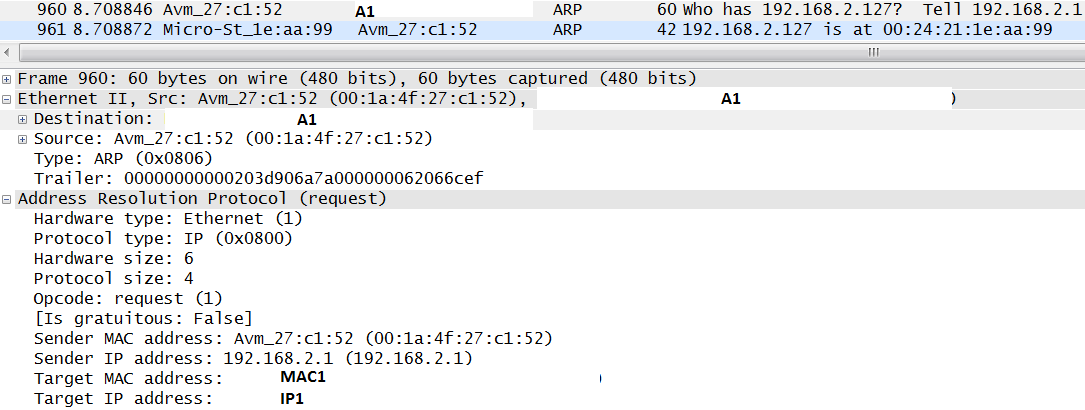The width and height of the screenshot is (1085, 410).
Task: Select the Hardware type: Ethernet field
Action: [x=167, y=219]
